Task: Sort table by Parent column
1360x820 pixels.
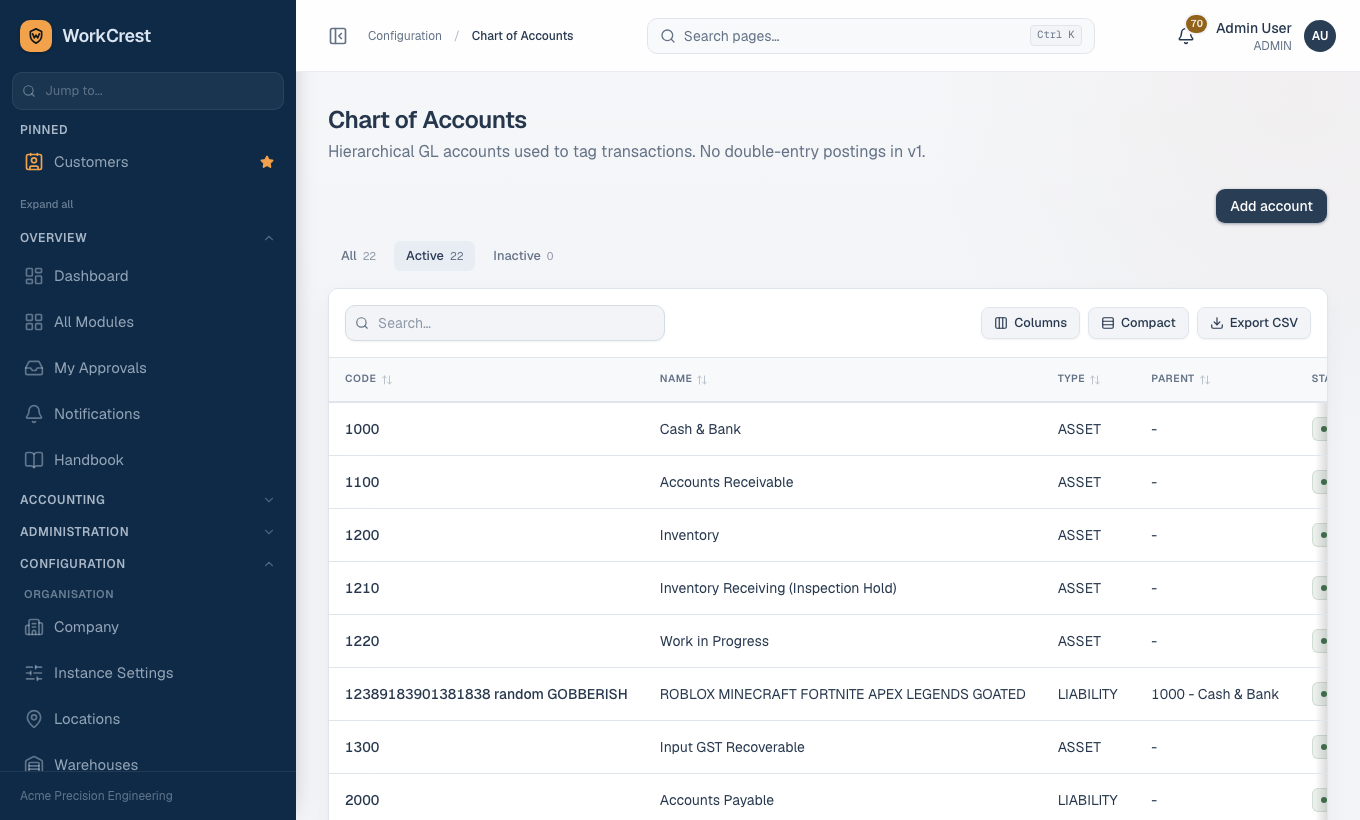Action: point(1181,379)
